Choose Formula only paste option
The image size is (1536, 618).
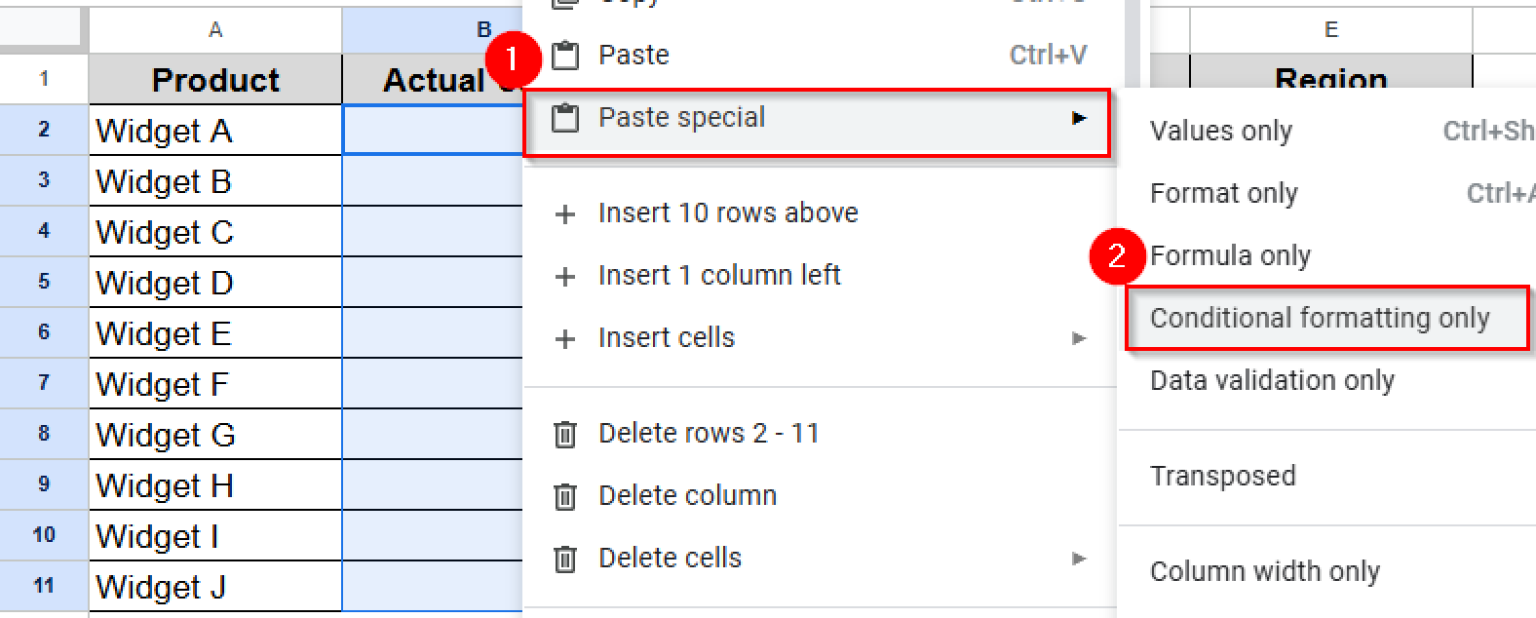[x=1230, y=256]
